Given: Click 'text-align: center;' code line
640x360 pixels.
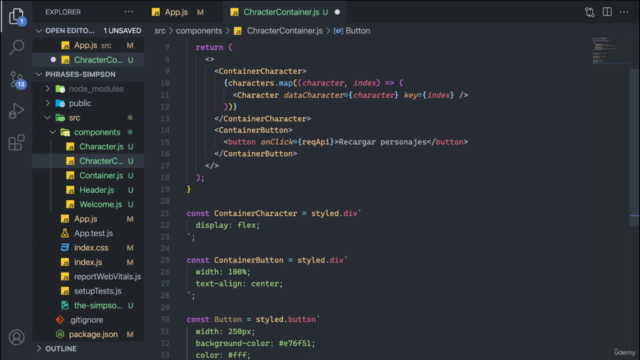Looking at the screenshot, I should tap(239, 284).
